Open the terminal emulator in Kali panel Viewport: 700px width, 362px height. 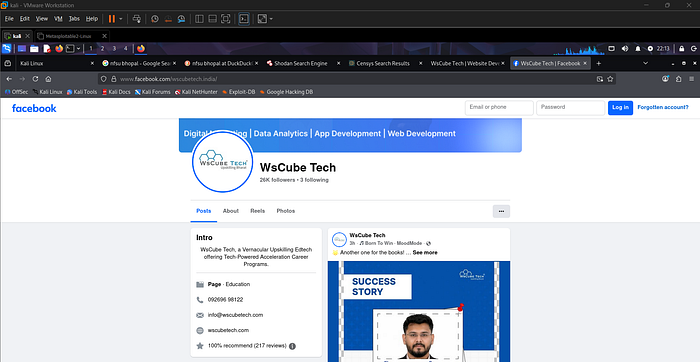(x=70, y=49)
